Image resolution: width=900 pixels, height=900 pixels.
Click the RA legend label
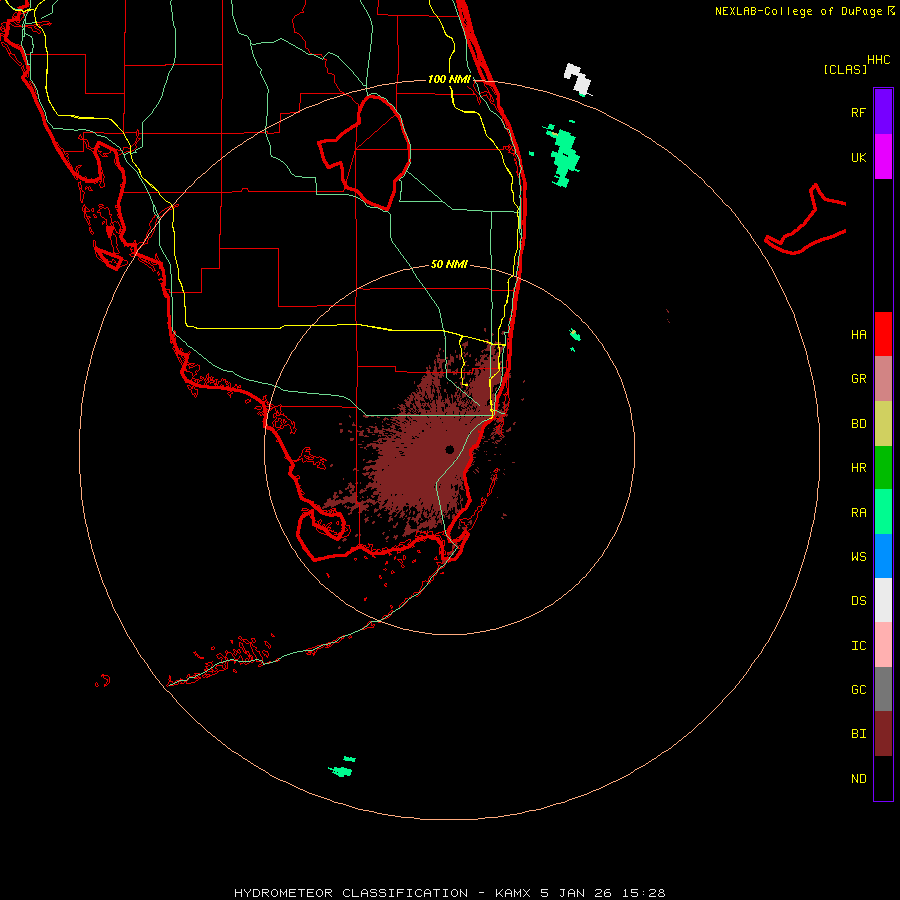(858, 513)
